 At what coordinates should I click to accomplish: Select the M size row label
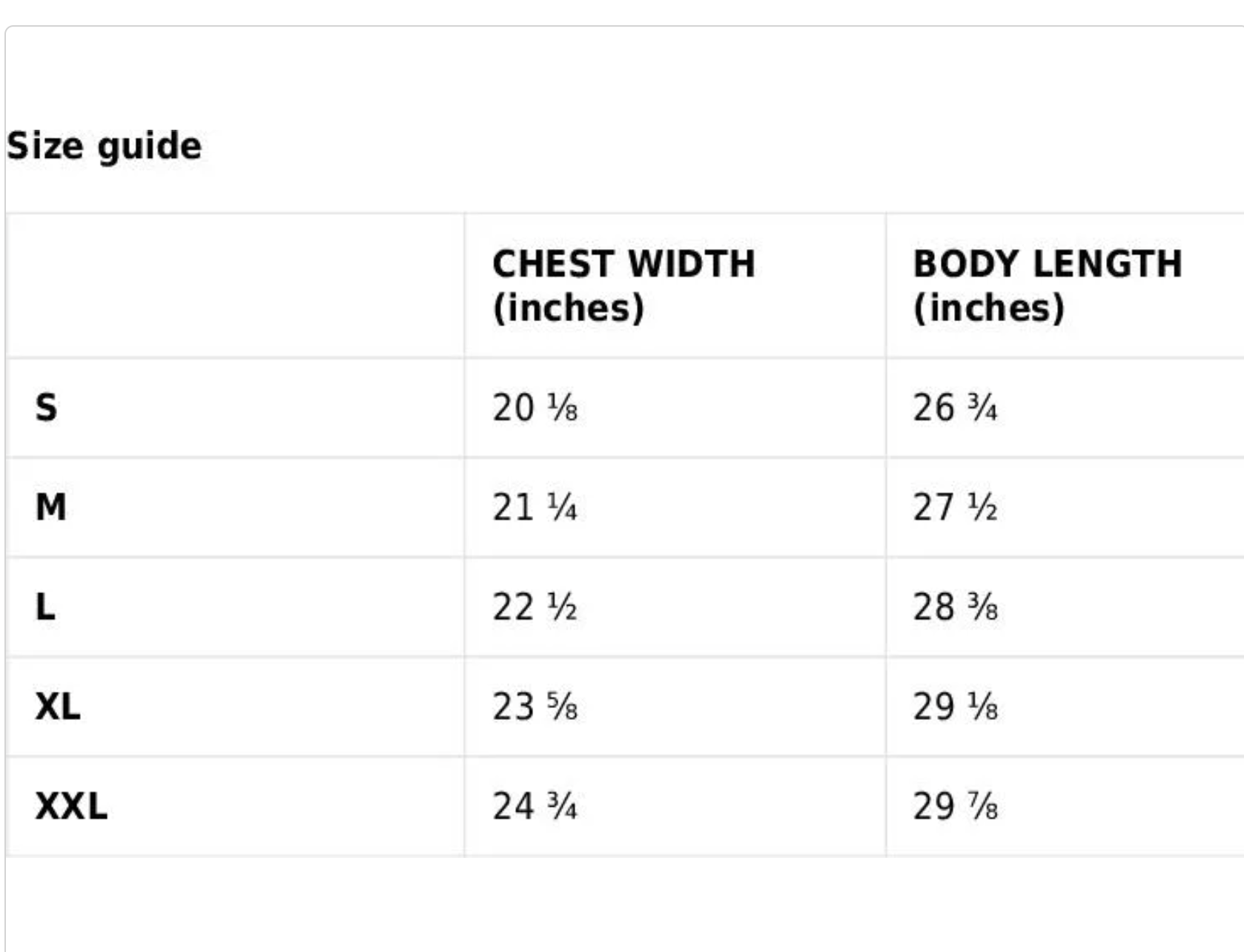click(x=50, y=508)
